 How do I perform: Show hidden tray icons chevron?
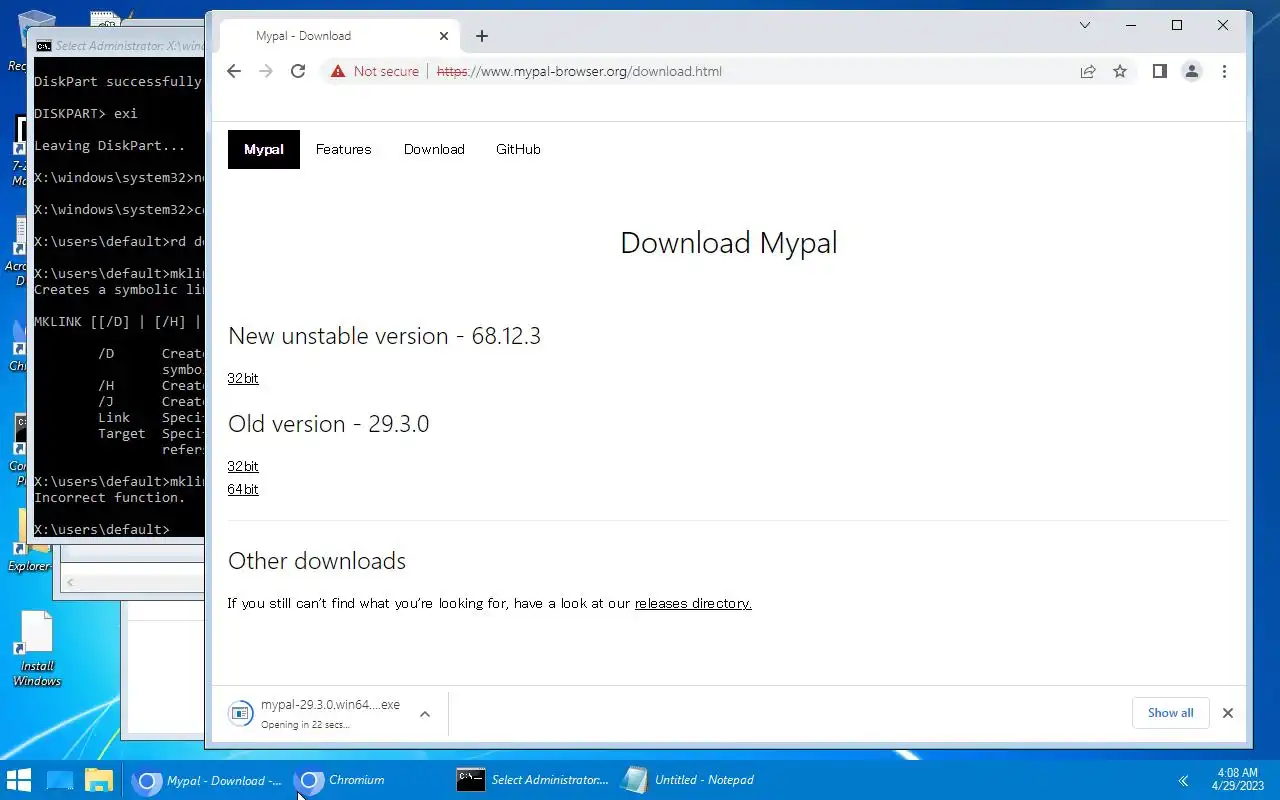pos(1183,780)
